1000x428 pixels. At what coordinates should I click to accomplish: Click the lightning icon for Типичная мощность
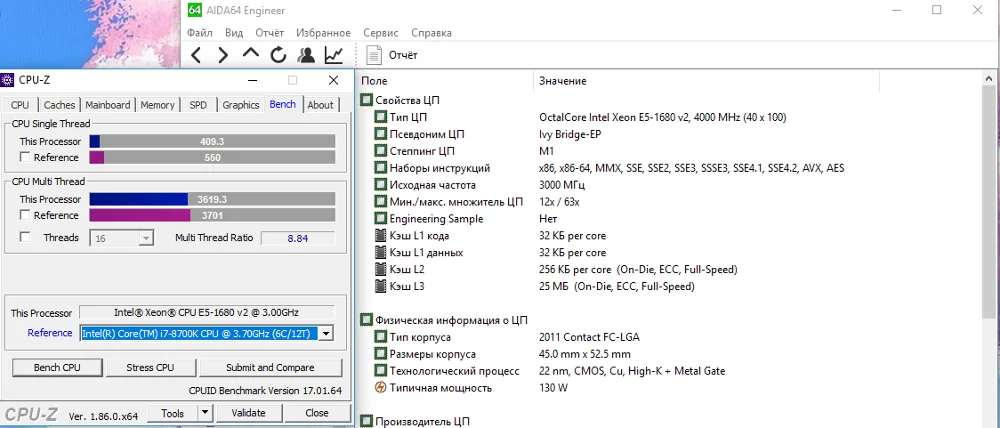[x=380, y=387]
